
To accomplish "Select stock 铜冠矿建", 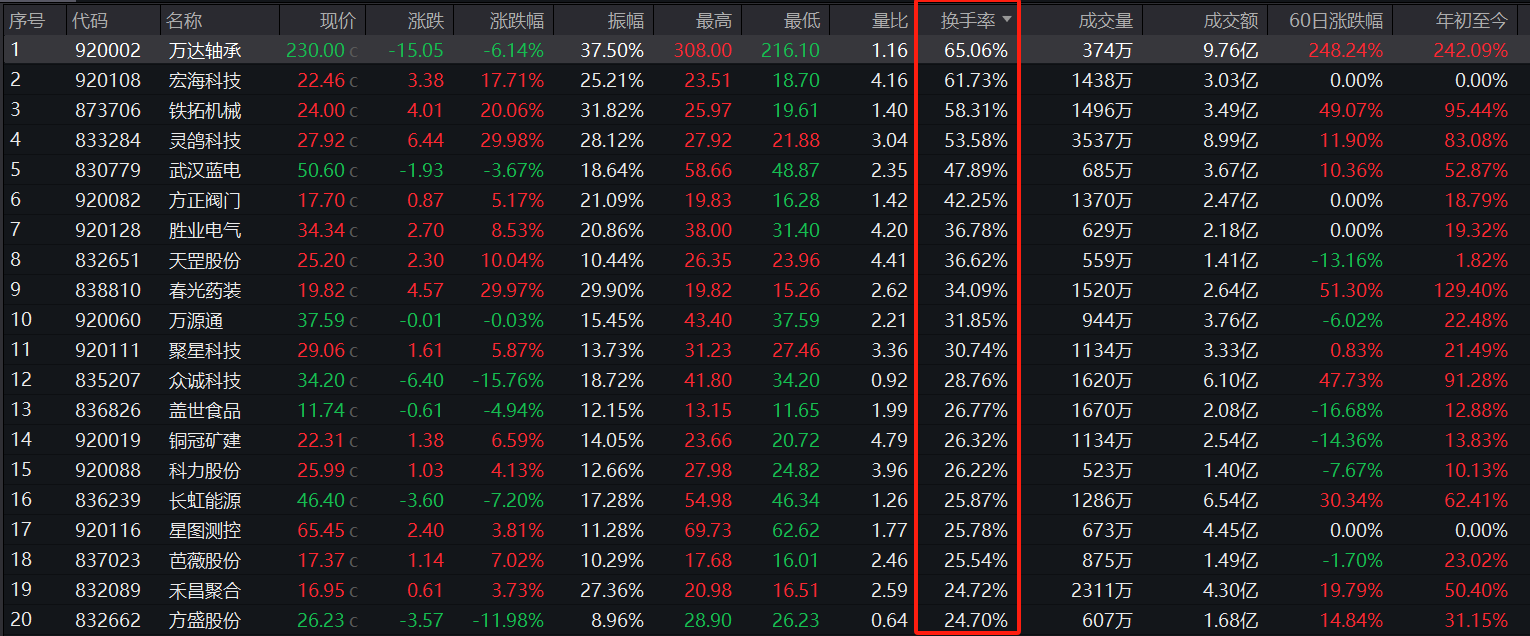I will click(205, 440).
